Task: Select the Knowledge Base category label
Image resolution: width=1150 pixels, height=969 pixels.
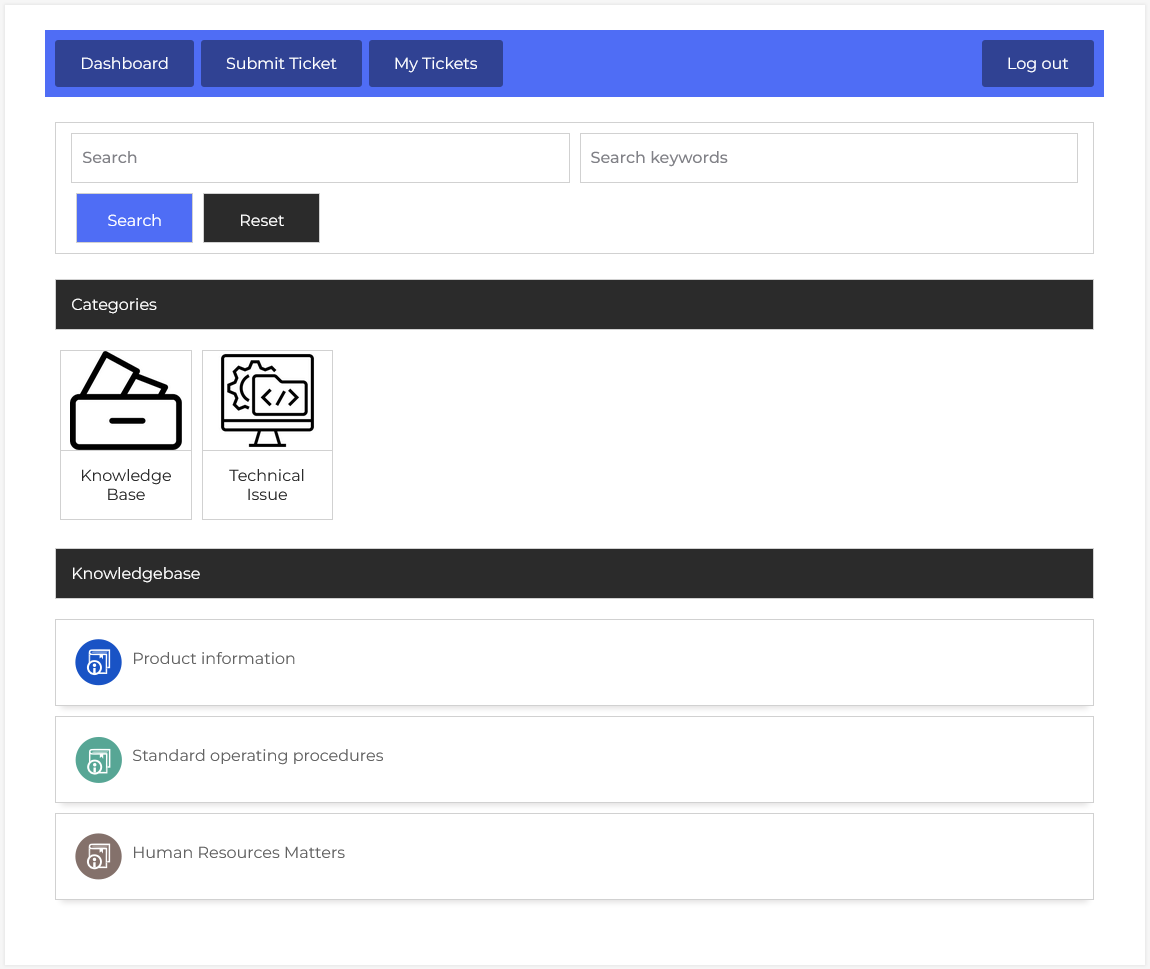Action: (126, 485)
